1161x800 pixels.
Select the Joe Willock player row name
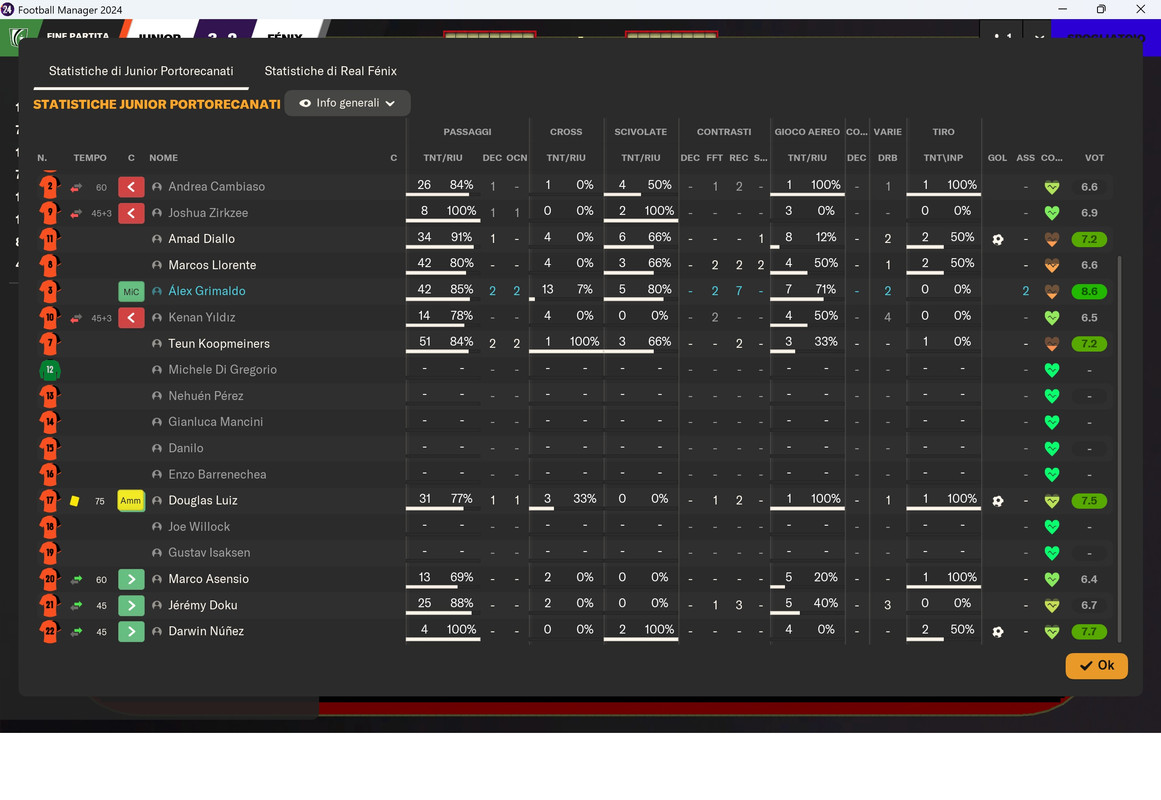point(199,527)
